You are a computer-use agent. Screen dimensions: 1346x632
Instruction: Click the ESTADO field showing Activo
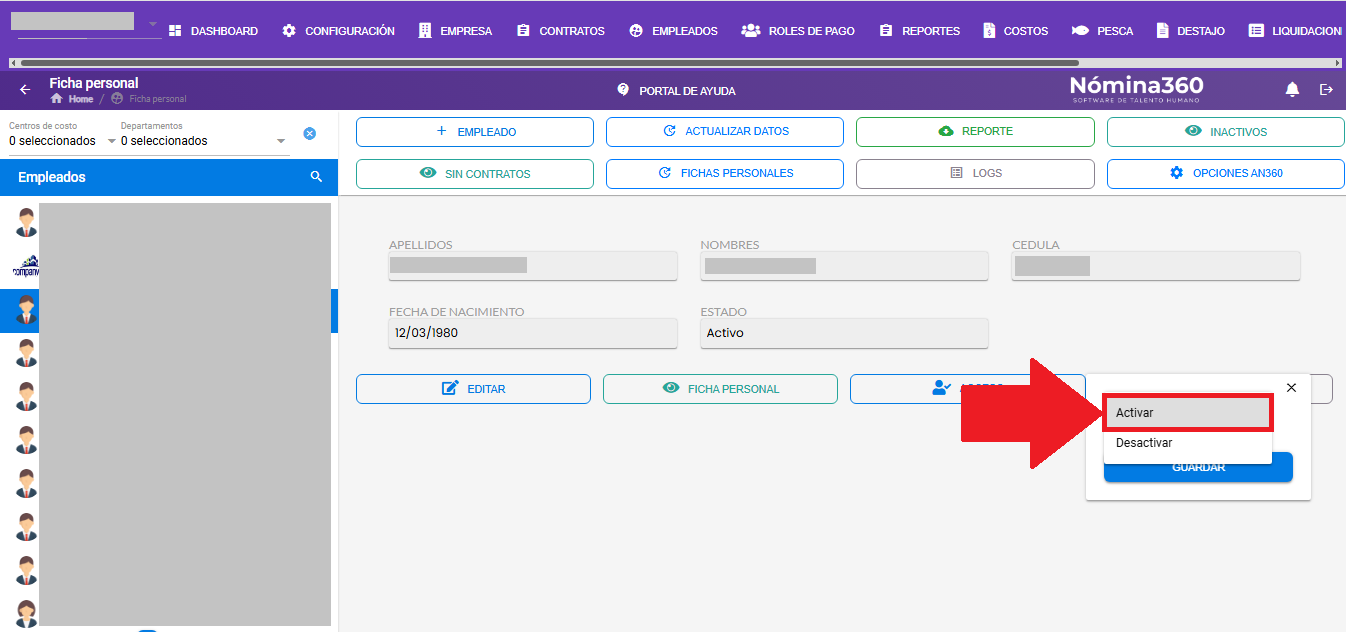tap(844, 333)
